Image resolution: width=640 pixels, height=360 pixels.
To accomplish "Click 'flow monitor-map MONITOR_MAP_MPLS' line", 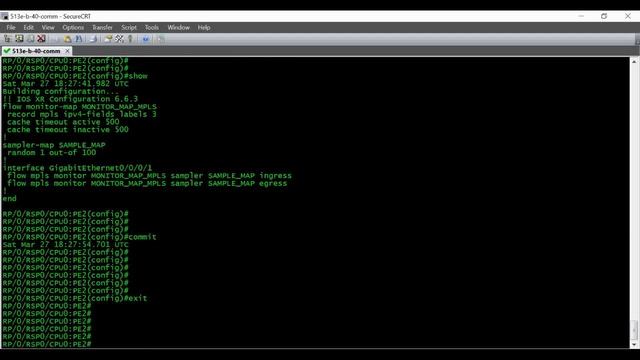I will coord(80,107).
